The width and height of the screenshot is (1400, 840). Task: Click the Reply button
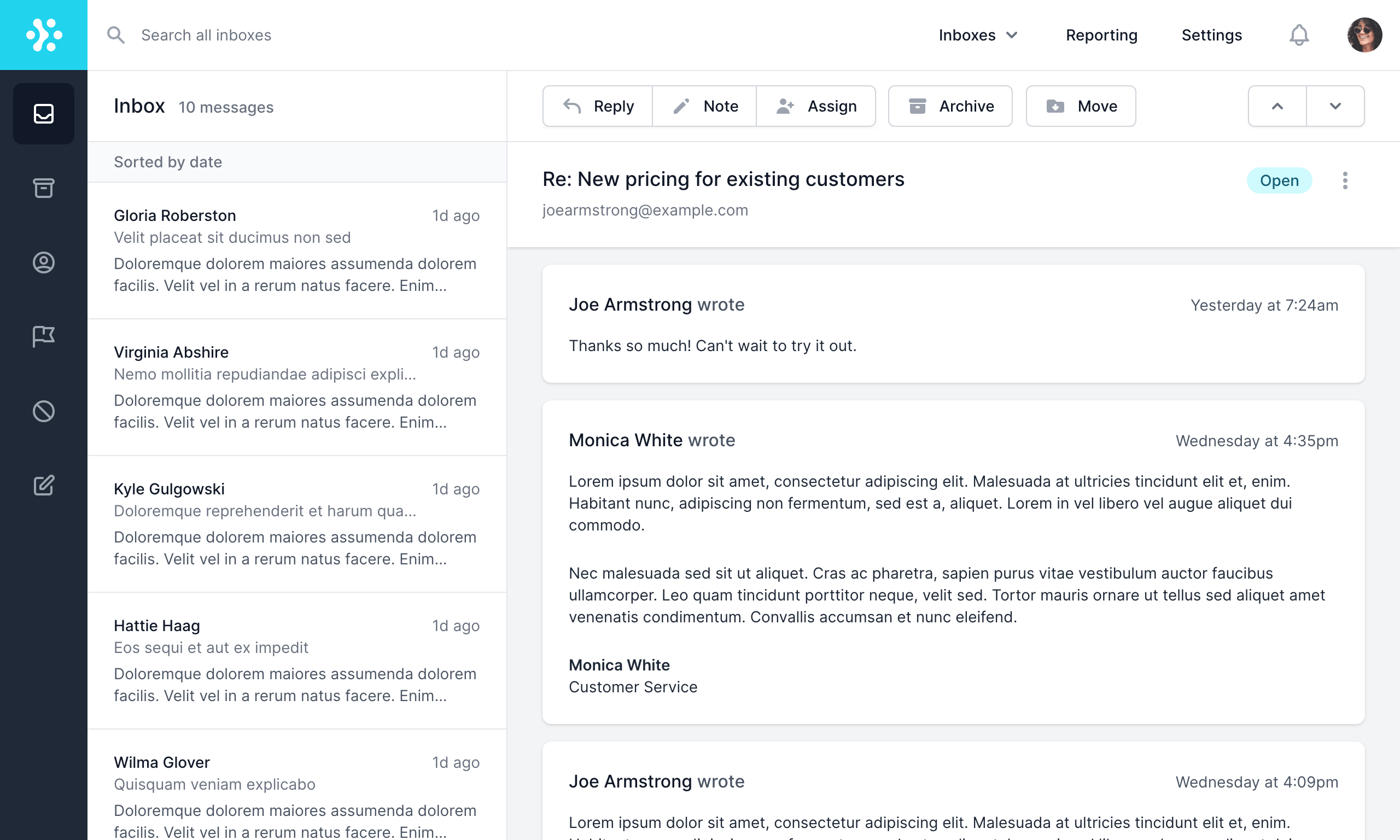(x=598, y=106)
